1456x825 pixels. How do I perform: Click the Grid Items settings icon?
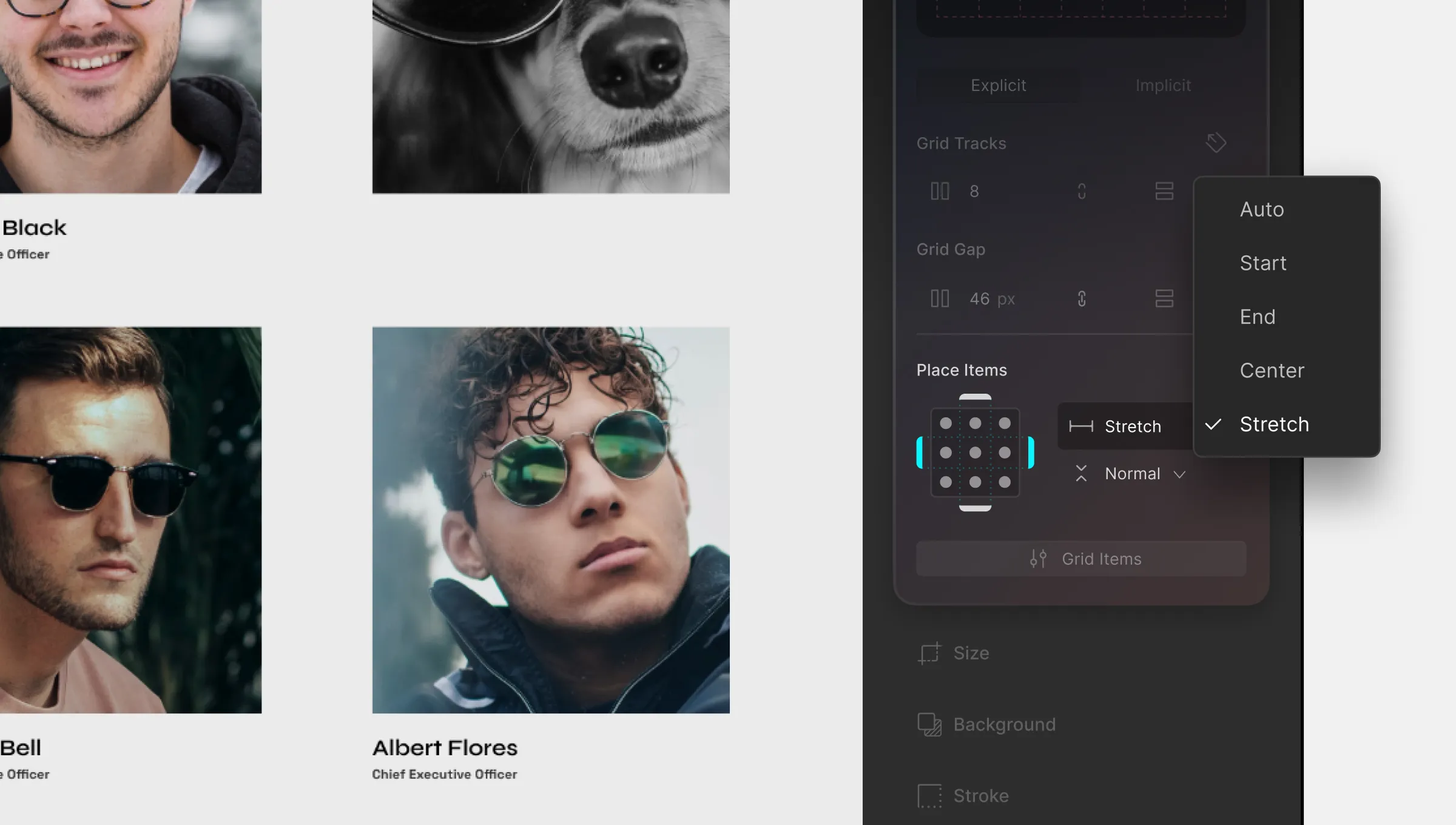(1038, 558)
